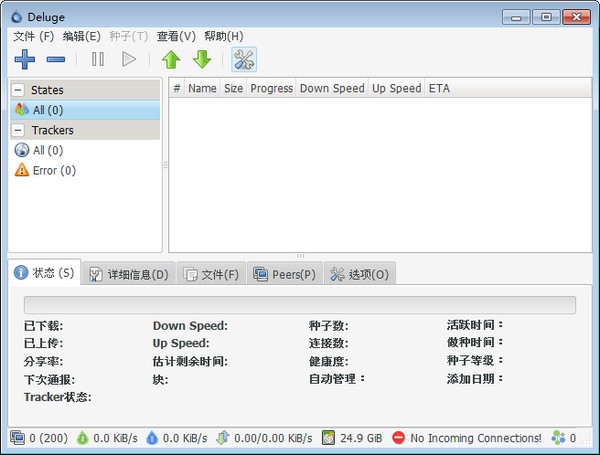Click the No Incoming Connections warning
600x455 pixels.
[x=466, y=438]
